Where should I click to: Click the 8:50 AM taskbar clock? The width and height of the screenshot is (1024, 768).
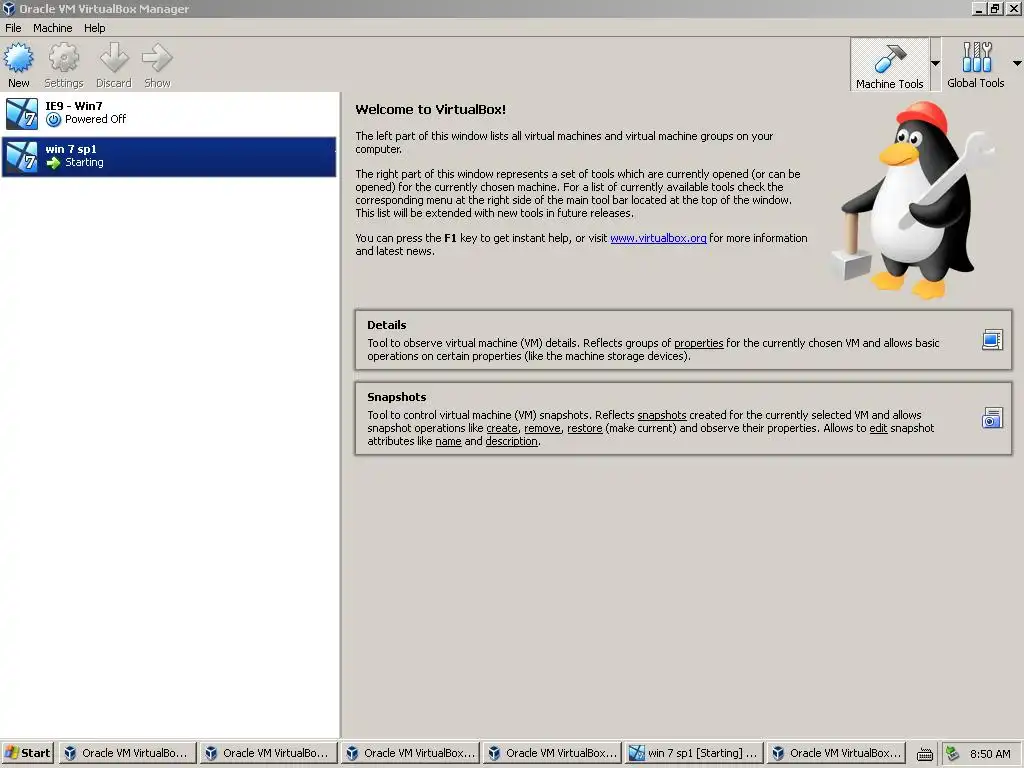[x=990, y=754]
